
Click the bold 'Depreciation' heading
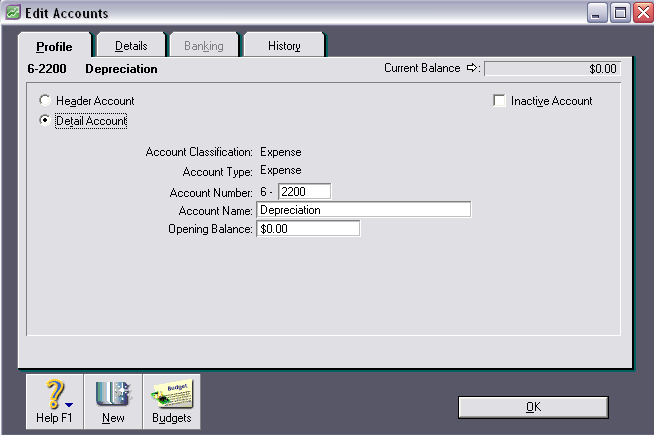pos(121,69)
